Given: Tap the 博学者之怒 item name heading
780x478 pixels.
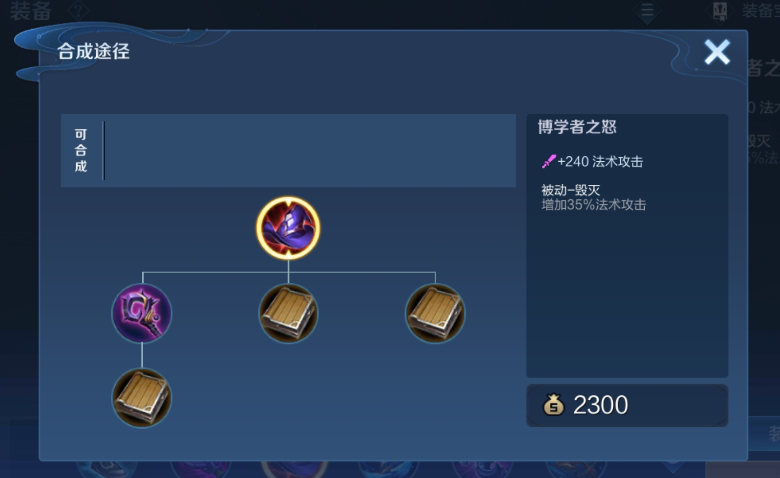Looking at the screenshot, I should [577, 127].
